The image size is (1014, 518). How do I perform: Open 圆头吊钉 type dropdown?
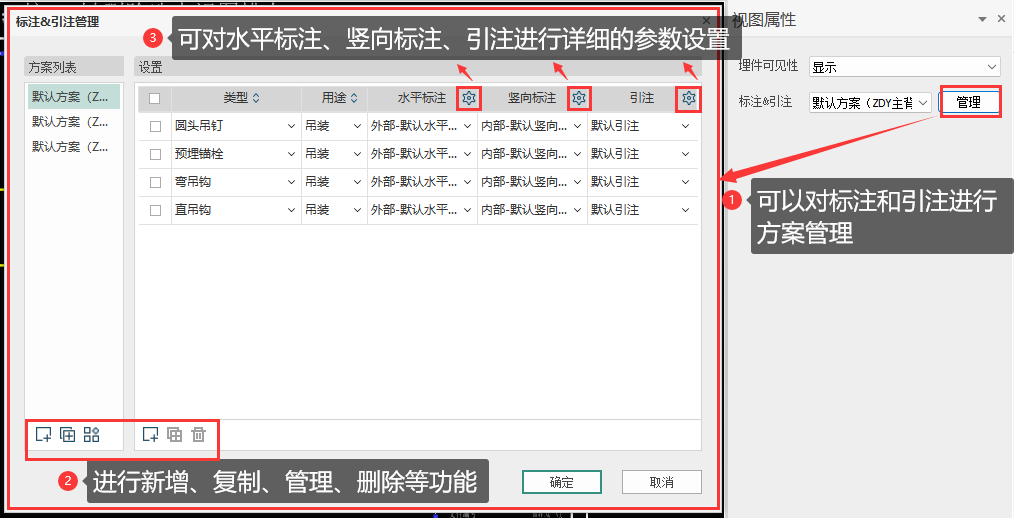coord(291,127)
